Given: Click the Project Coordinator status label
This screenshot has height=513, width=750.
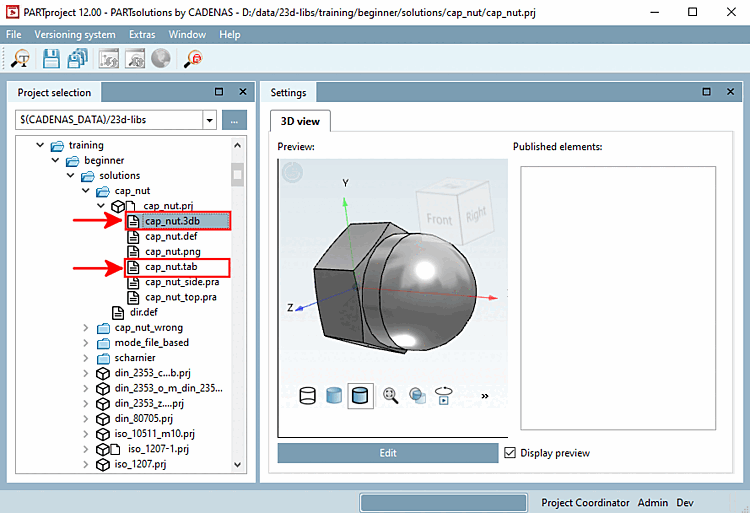Looking at the screenshot, I should tap(585, 502).
